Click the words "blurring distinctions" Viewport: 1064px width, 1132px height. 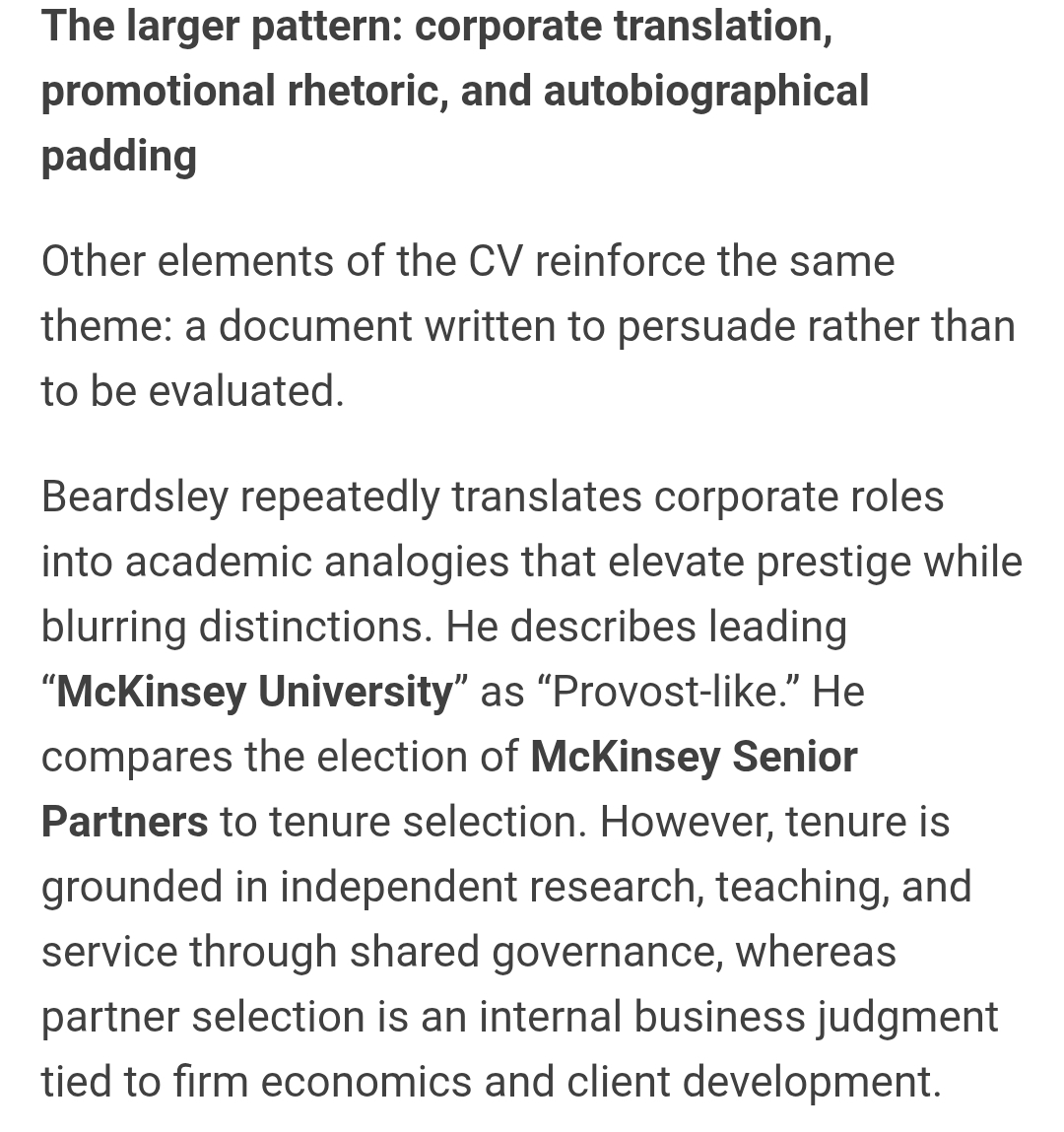tap(236, 627)
